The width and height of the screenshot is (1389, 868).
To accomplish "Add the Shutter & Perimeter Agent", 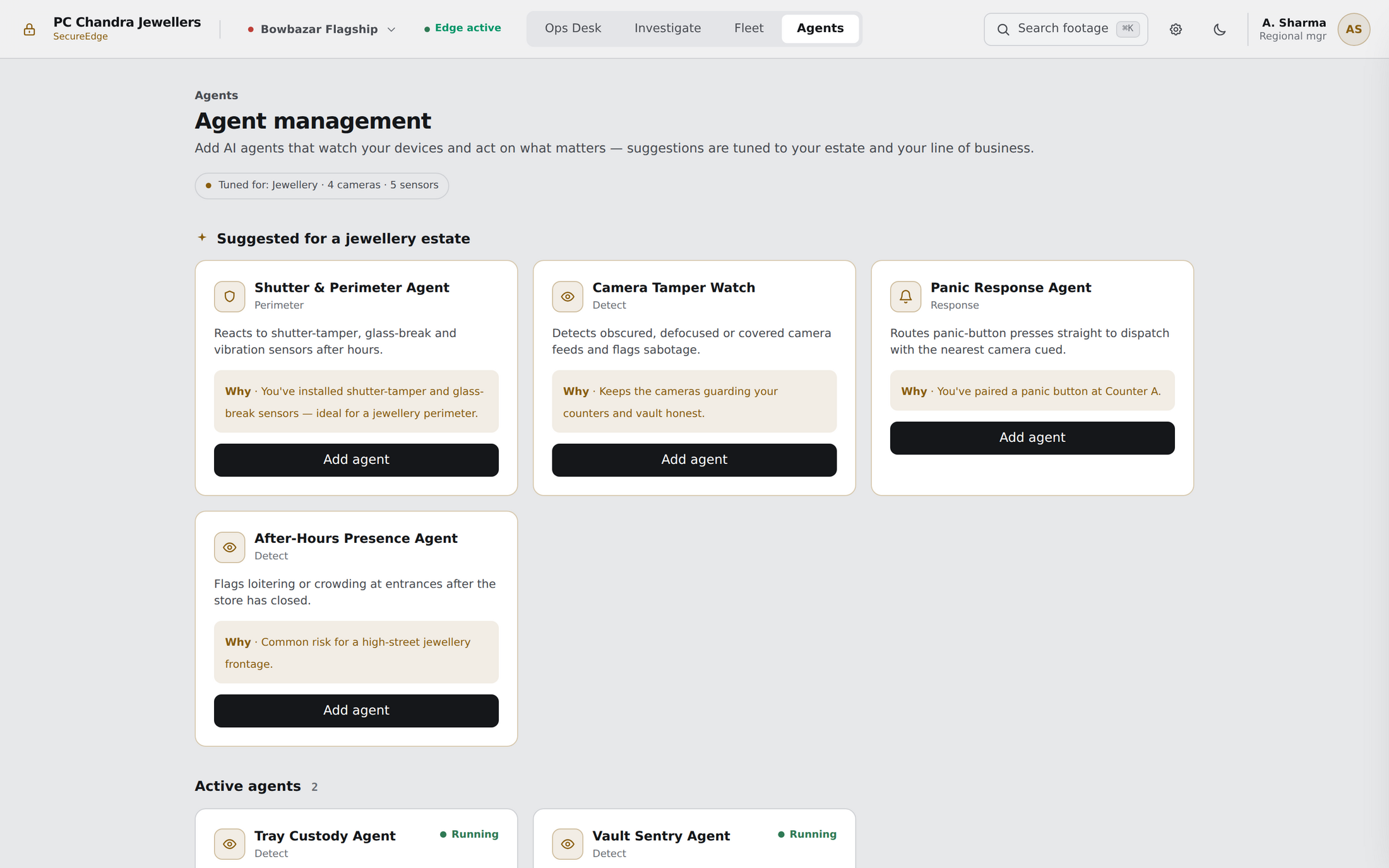I will [356, 460].
